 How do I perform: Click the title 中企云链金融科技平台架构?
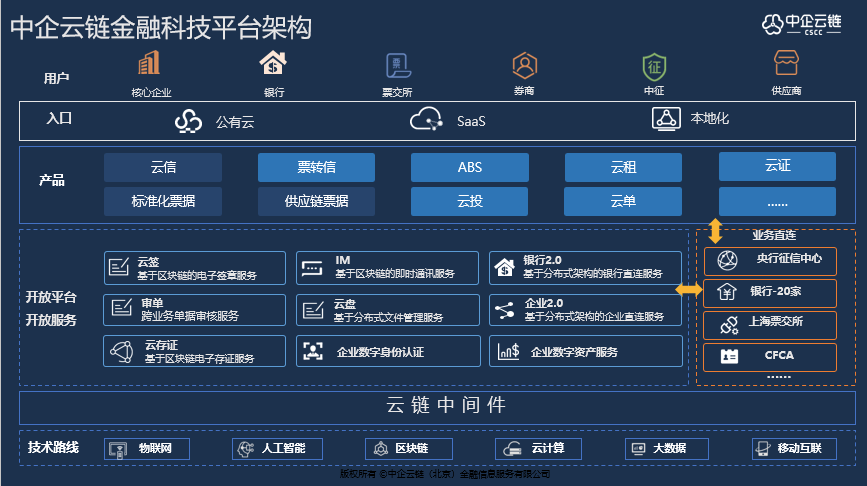[161, 27]
